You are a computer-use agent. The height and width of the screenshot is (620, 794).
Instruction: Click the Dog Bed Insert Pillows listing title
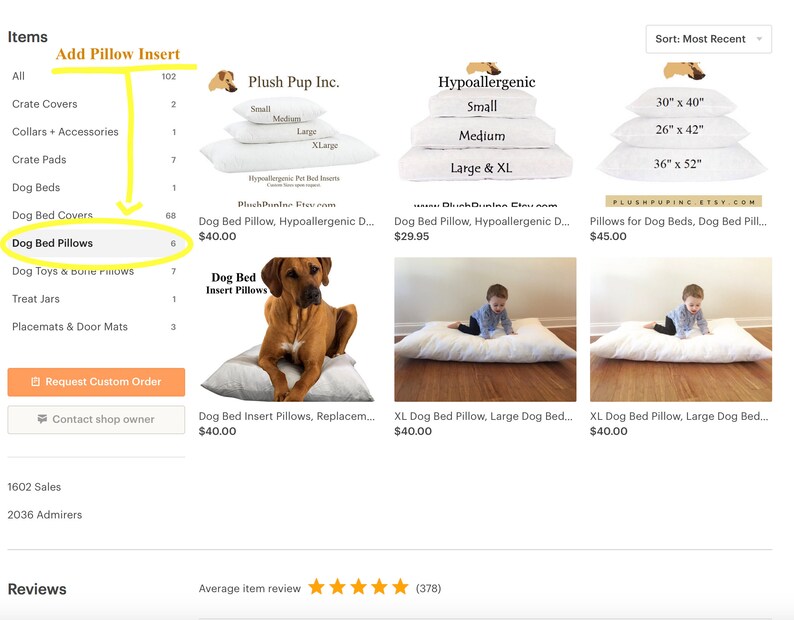287,416
